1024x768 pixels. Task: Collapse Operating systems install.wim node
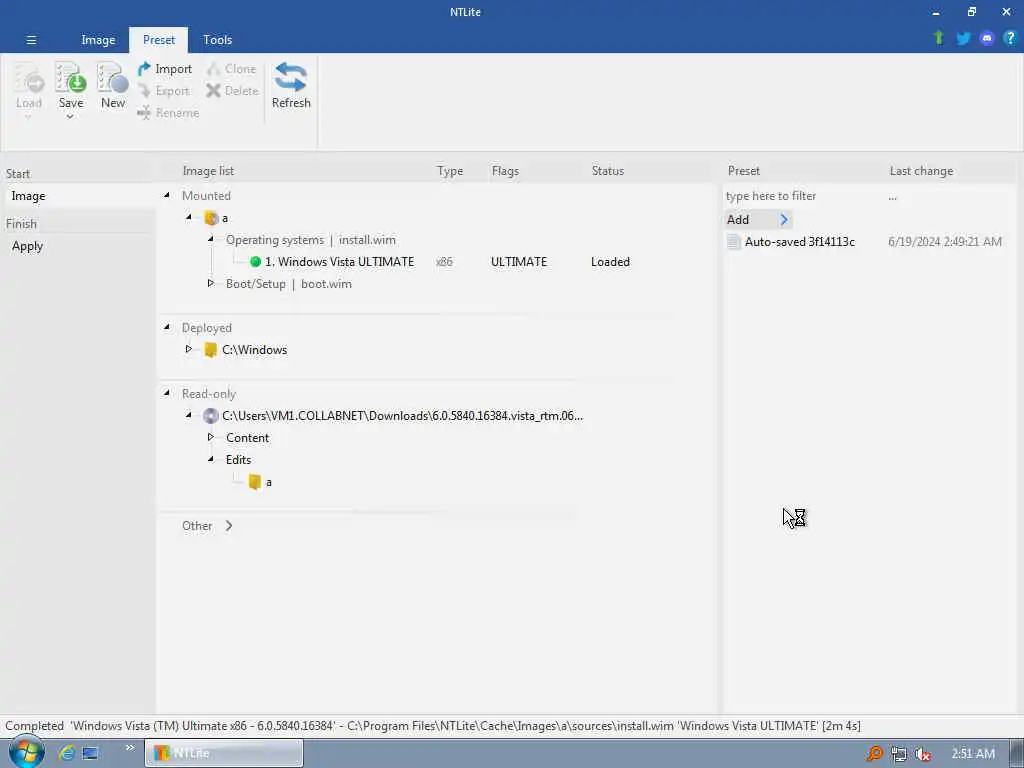coord(210,239)
